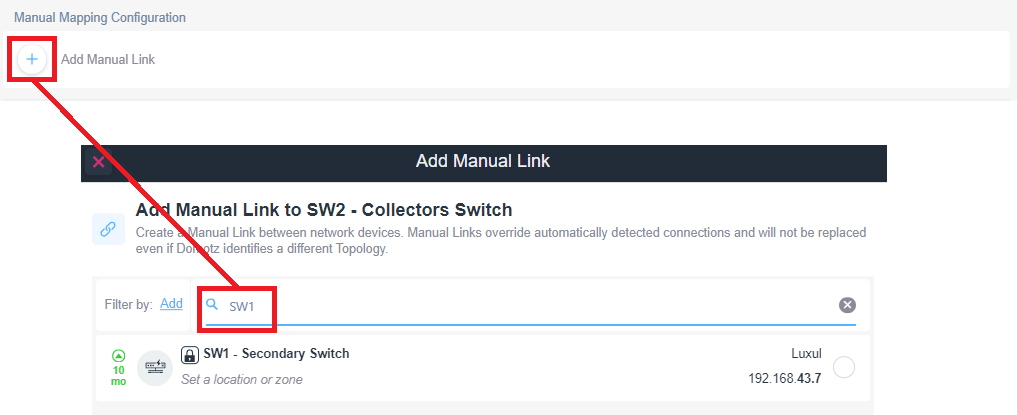The height and width of the screenshot is (415, 1017).
Task: Click the Manual Mapping Configuration heading
Action: coord(100,18)
